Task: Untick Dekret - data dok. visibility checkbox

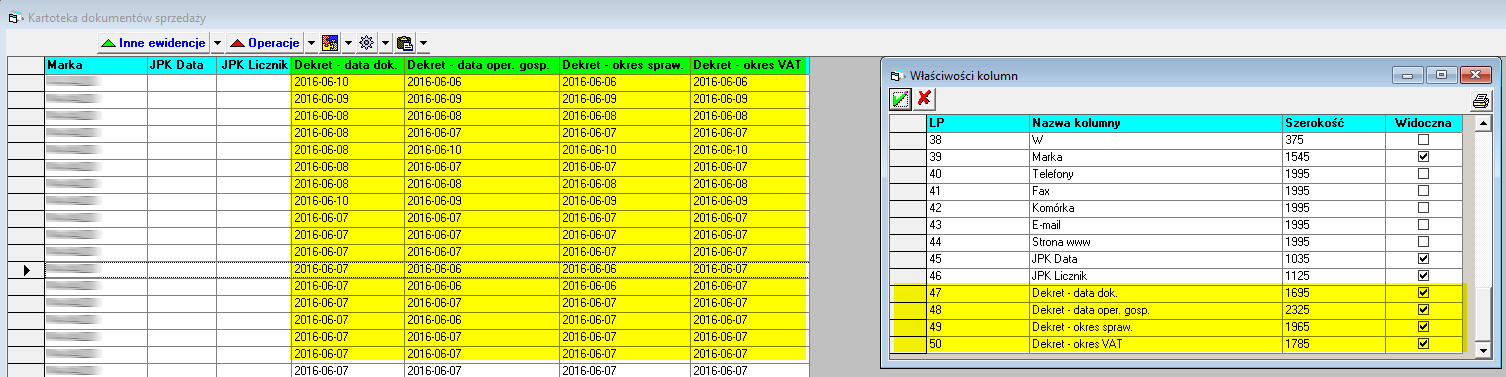Action: click(x=1423, y=293)
